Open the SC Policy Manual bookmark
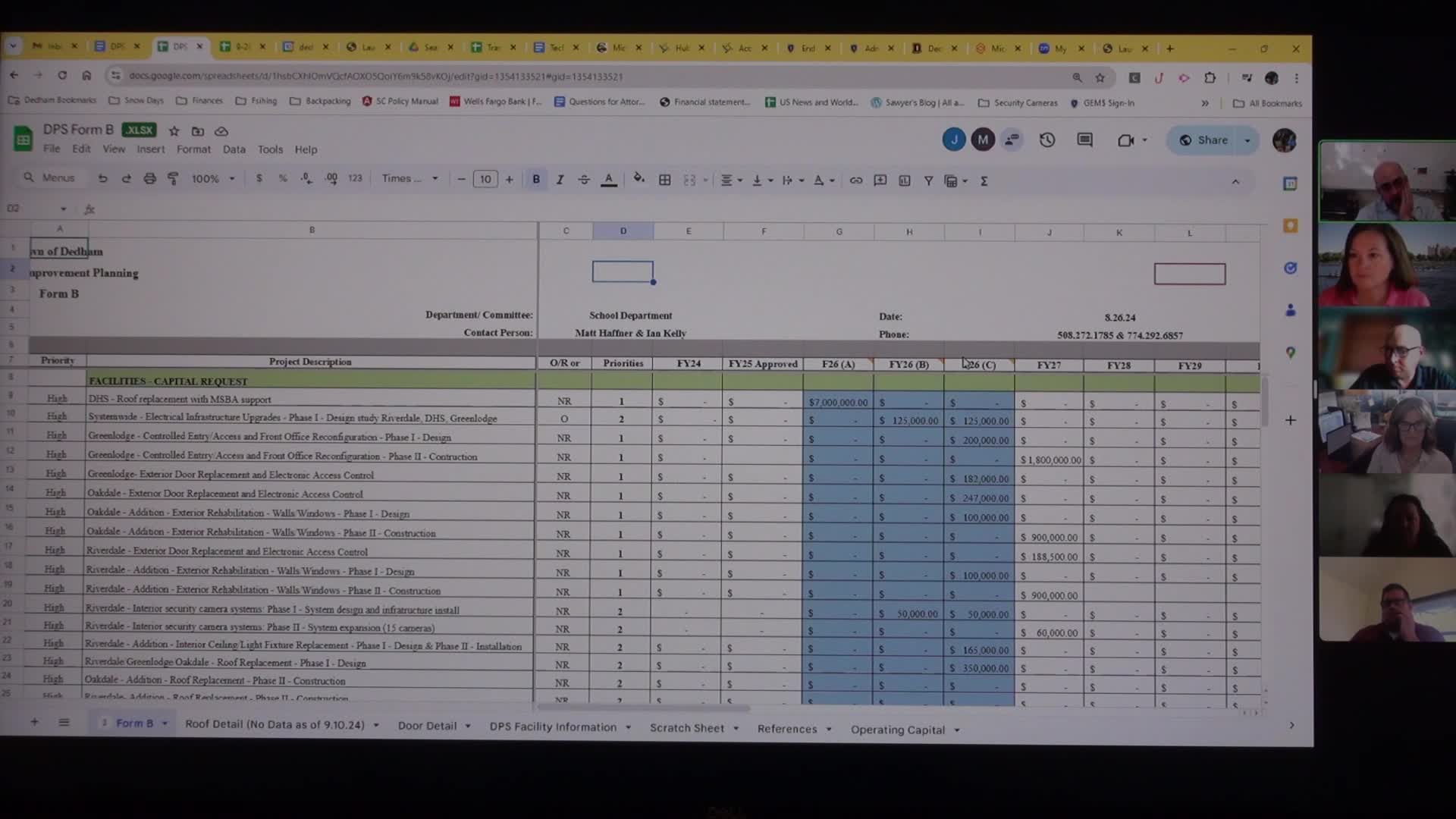1456x819 pixels. coord(400,101)
